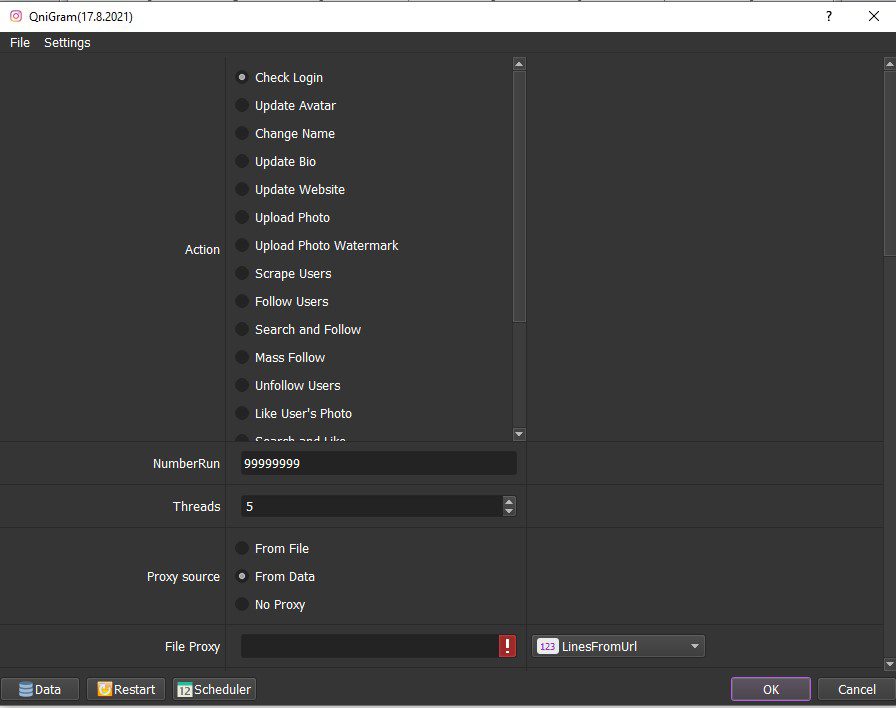This screenshot has height=708, width=896.
Task: Choose From Data proxy source
Action: point(275,577)
